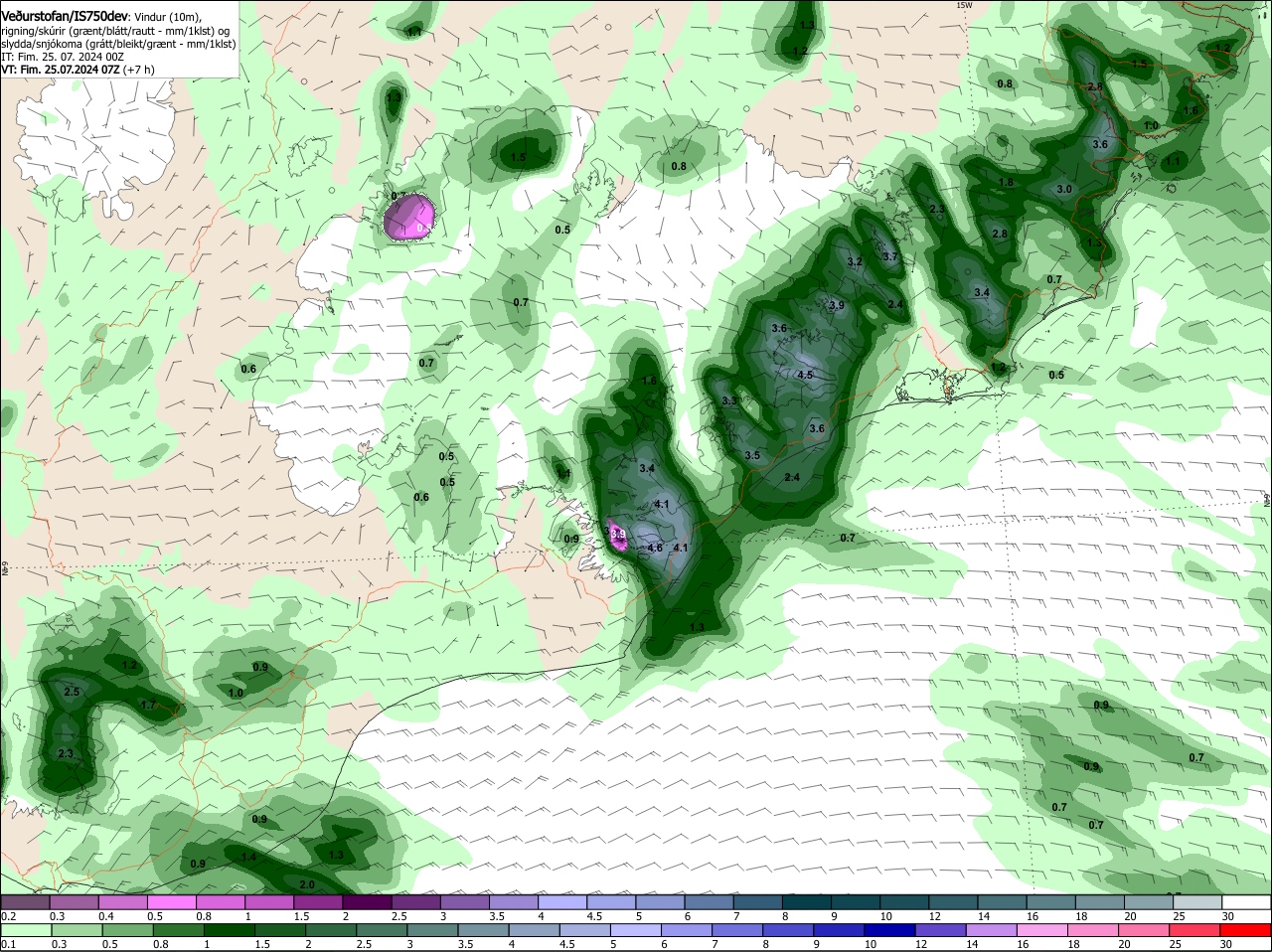The width and height of the screenshot is (1272, 952).
Task: Click the 15W longitude label
Action: click(x=964, y=5)
